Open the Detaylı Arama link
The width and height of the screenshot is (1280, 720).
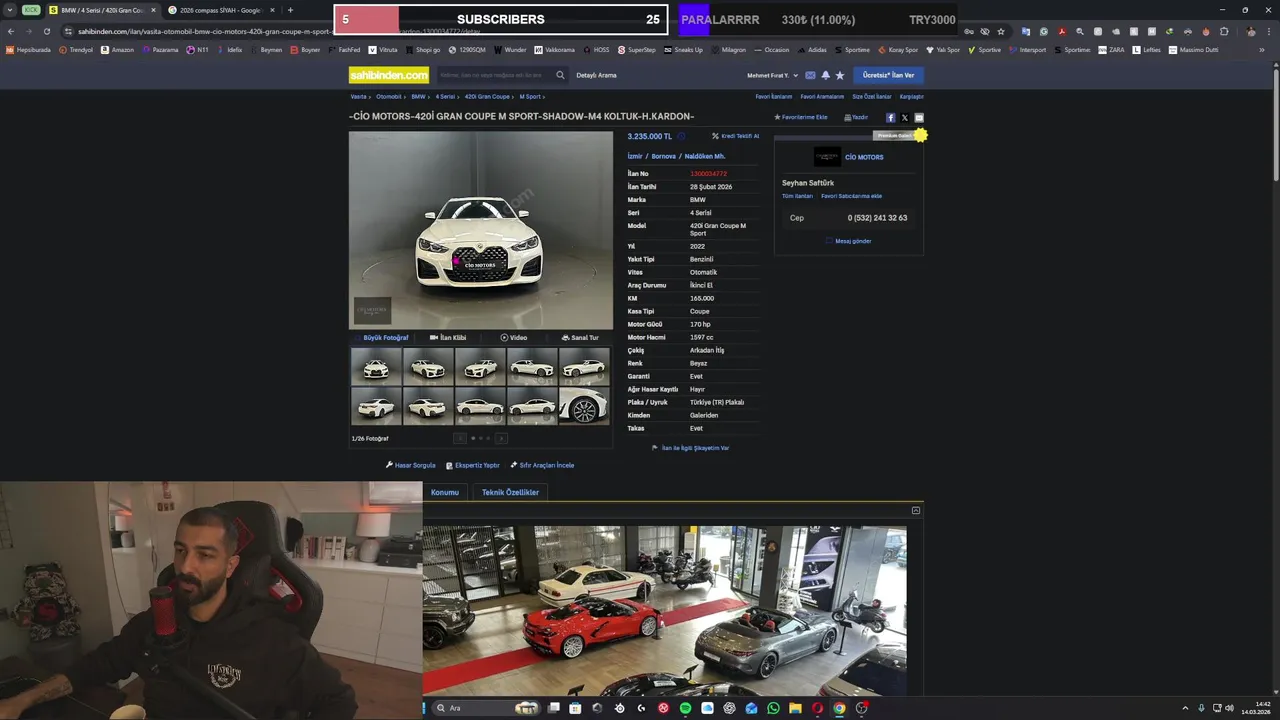pos(596,75)
